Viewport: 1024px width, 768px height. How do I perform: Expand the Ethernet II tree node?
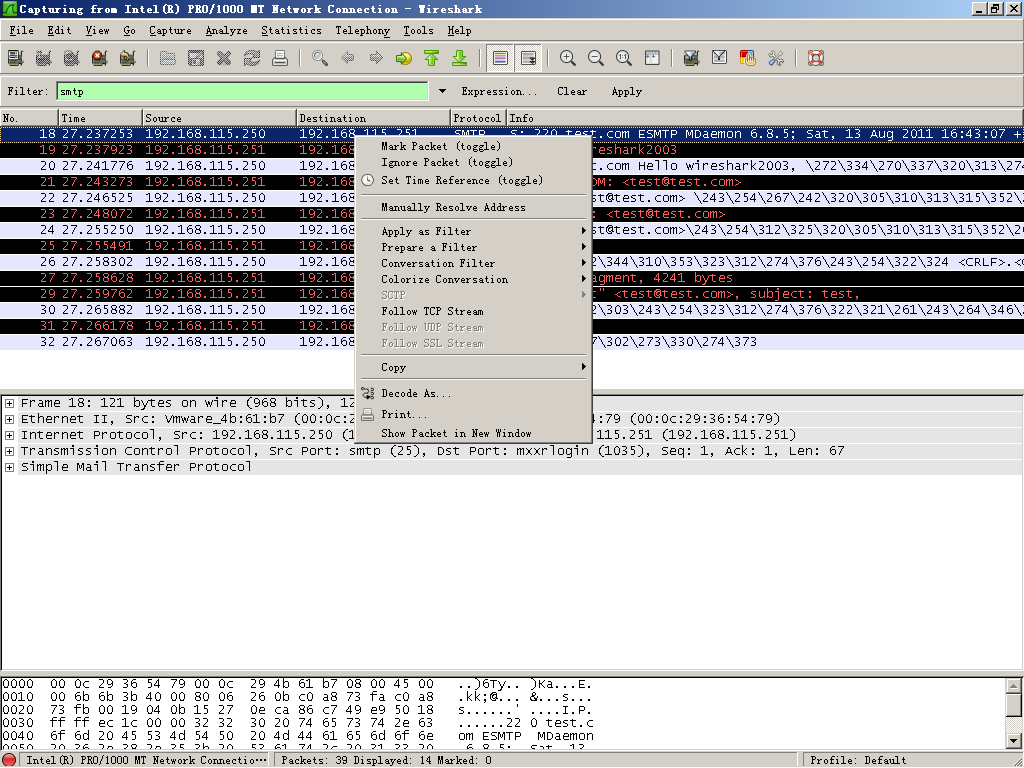tap(9, 419)
